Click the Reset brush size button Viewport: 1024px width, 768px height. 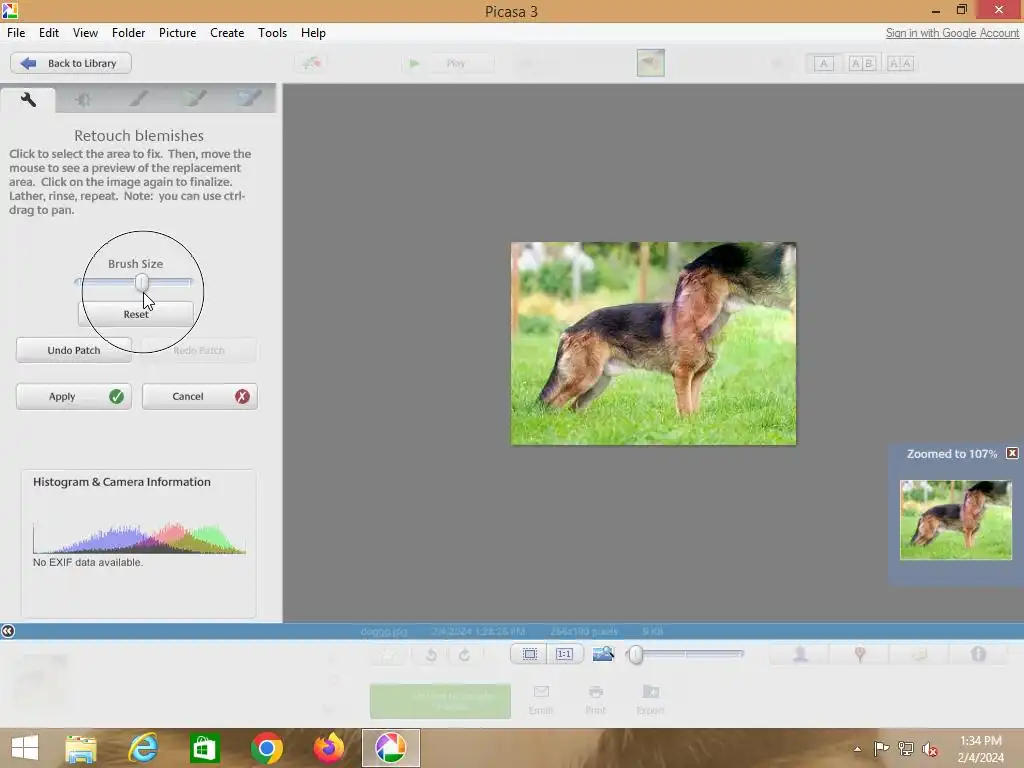[x=136, y=314]
